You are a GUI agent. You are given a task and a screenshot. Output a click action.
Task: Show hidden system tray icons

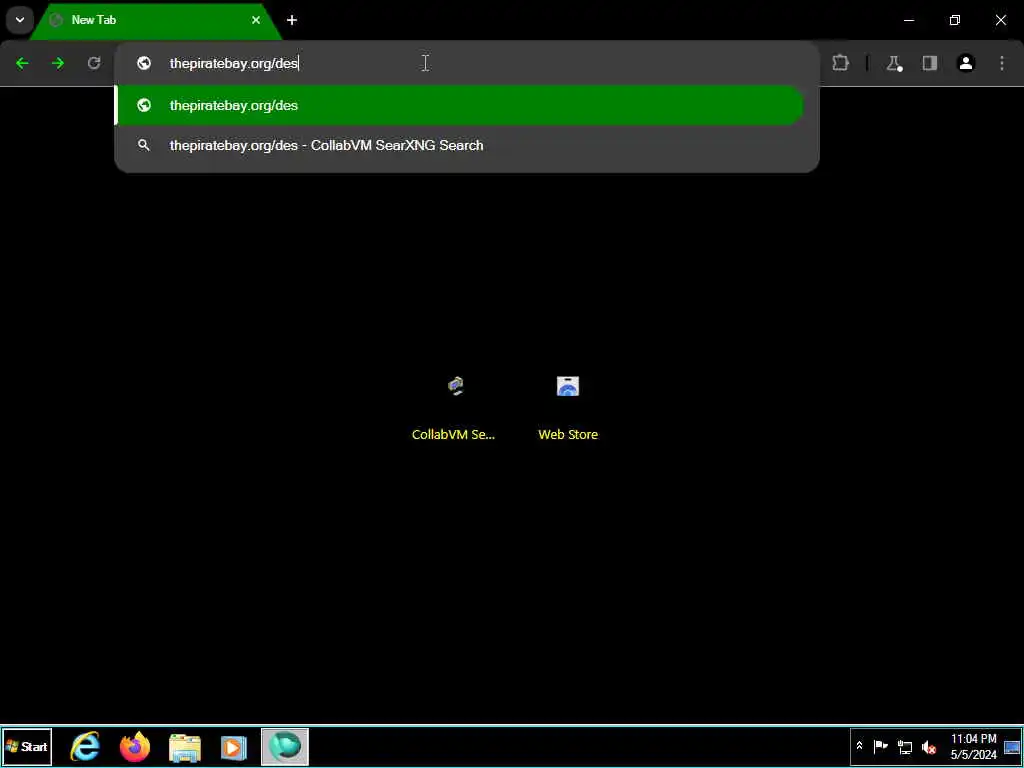click(x=859, y=746)
